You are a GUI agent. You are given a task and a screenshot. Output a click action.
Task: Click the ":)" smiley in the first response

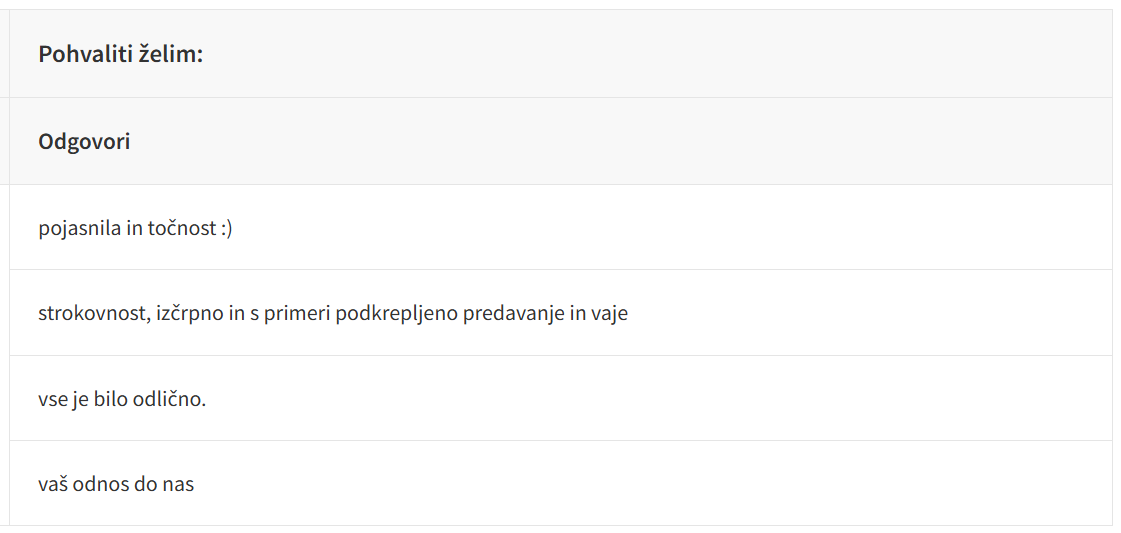[x=225, y=229]
